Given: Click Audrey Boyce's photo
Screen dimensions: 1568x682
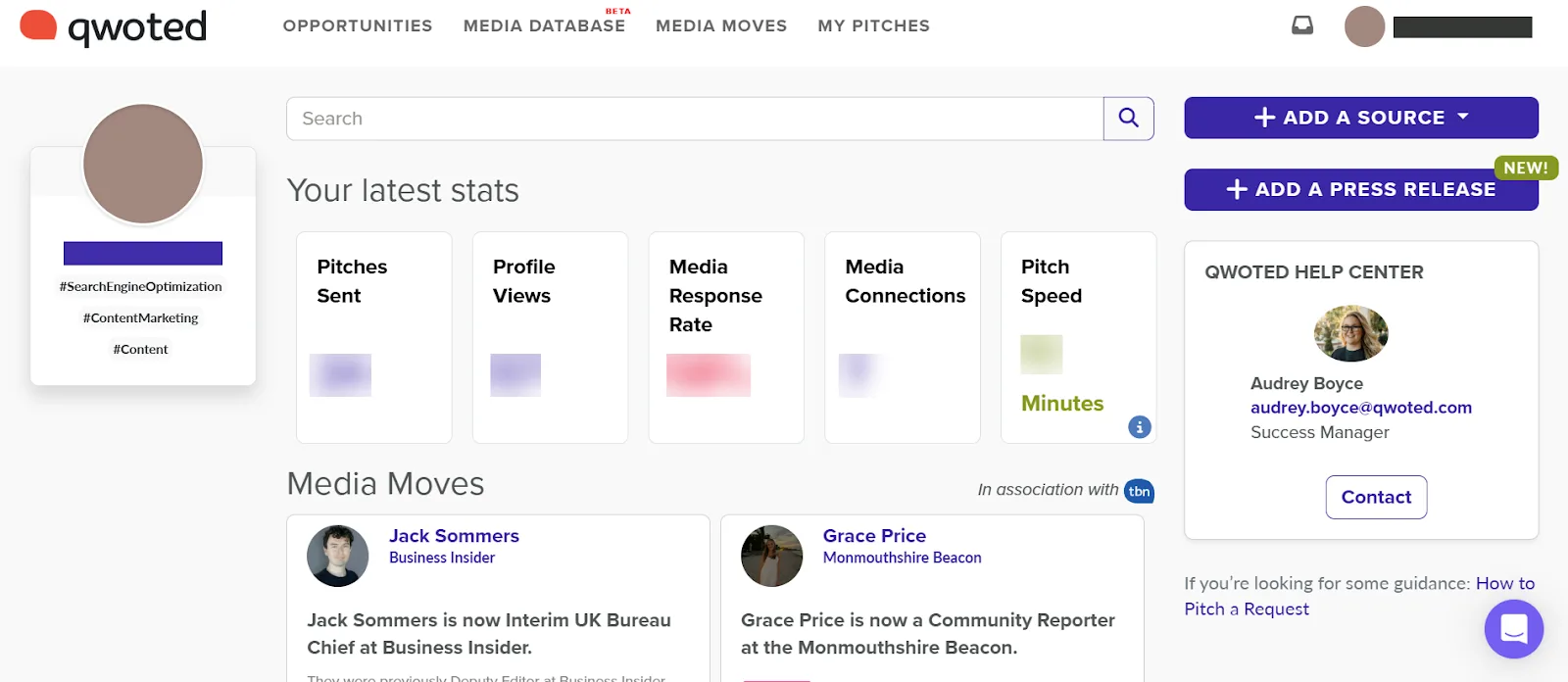Looking at the screenshot, I should pyautogui.click(x=1350, y=333).
